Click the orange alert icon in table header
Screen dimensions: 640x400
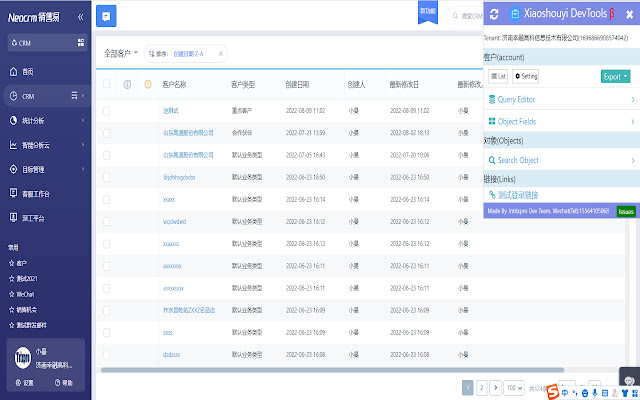148,84
